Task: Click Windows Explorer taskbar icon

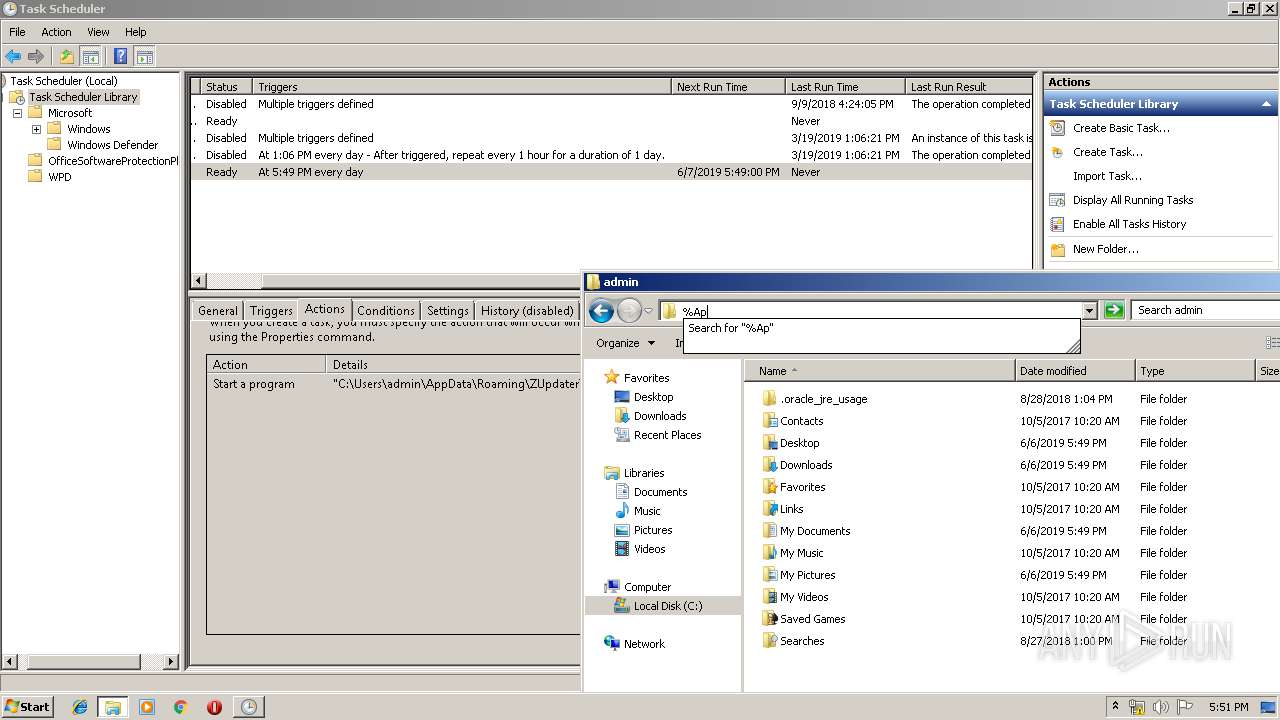Action: coord(113,707)
